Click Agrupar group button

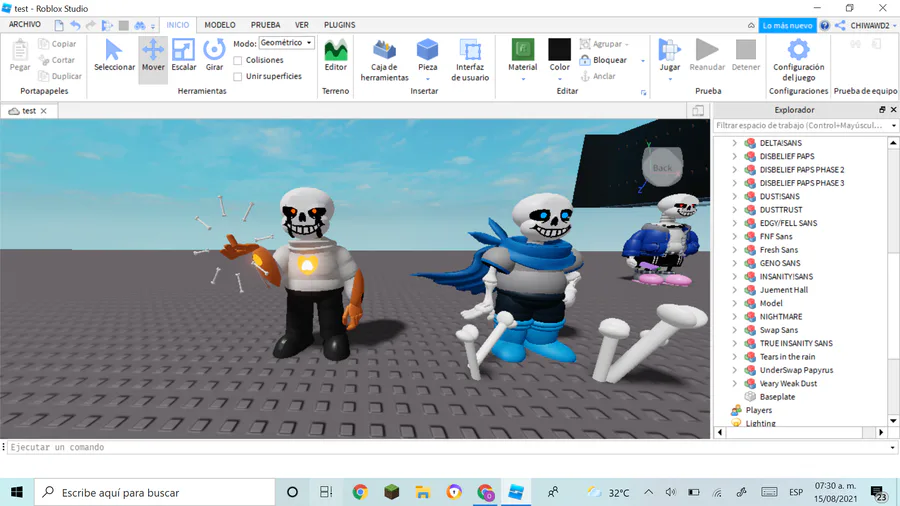coord(604,44)
